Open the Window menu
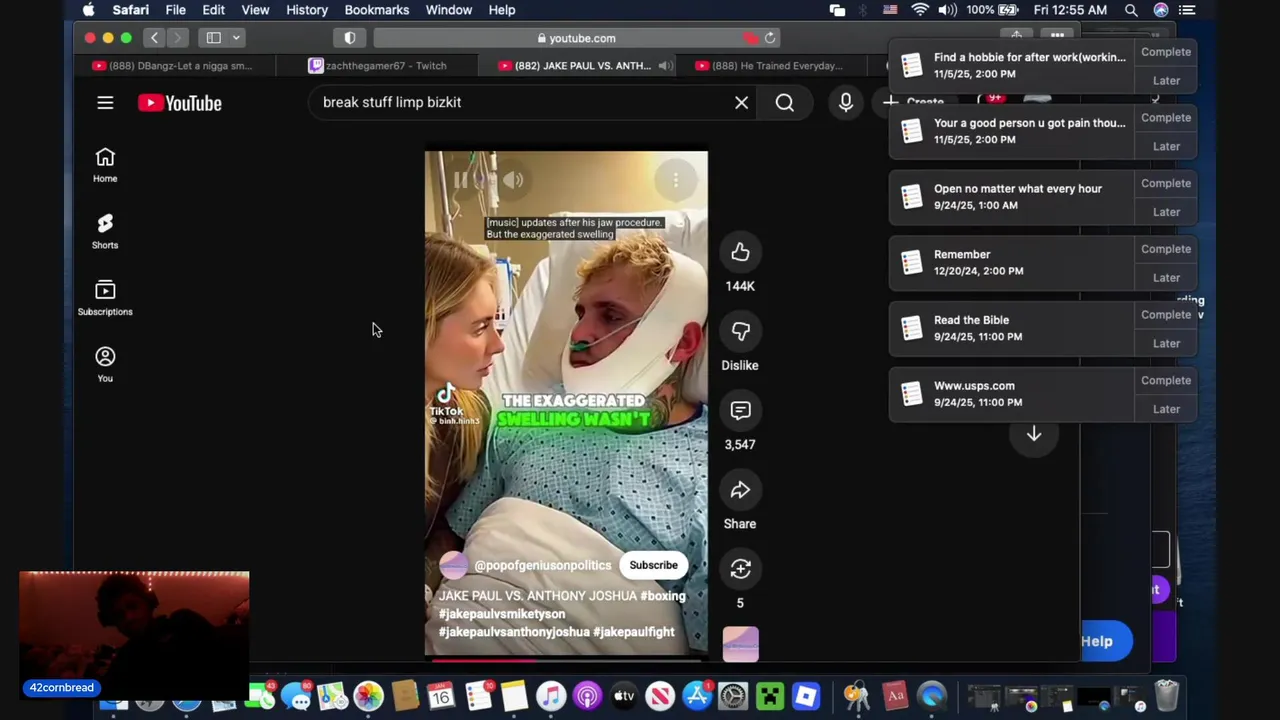The image size is (1280, 720). point(449,10)
